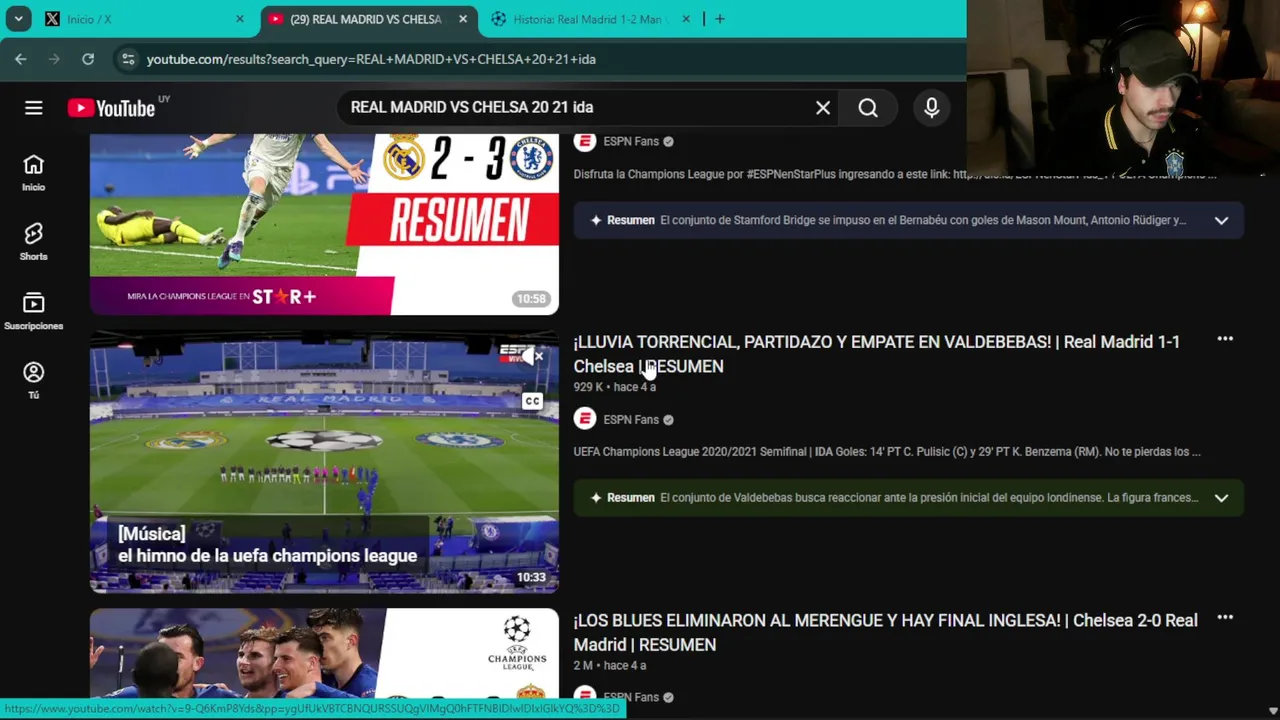The width and height of the screenshot is (1280, 720).
Task: Focus the browser address bar URL
Action: (x=371, y=59)
